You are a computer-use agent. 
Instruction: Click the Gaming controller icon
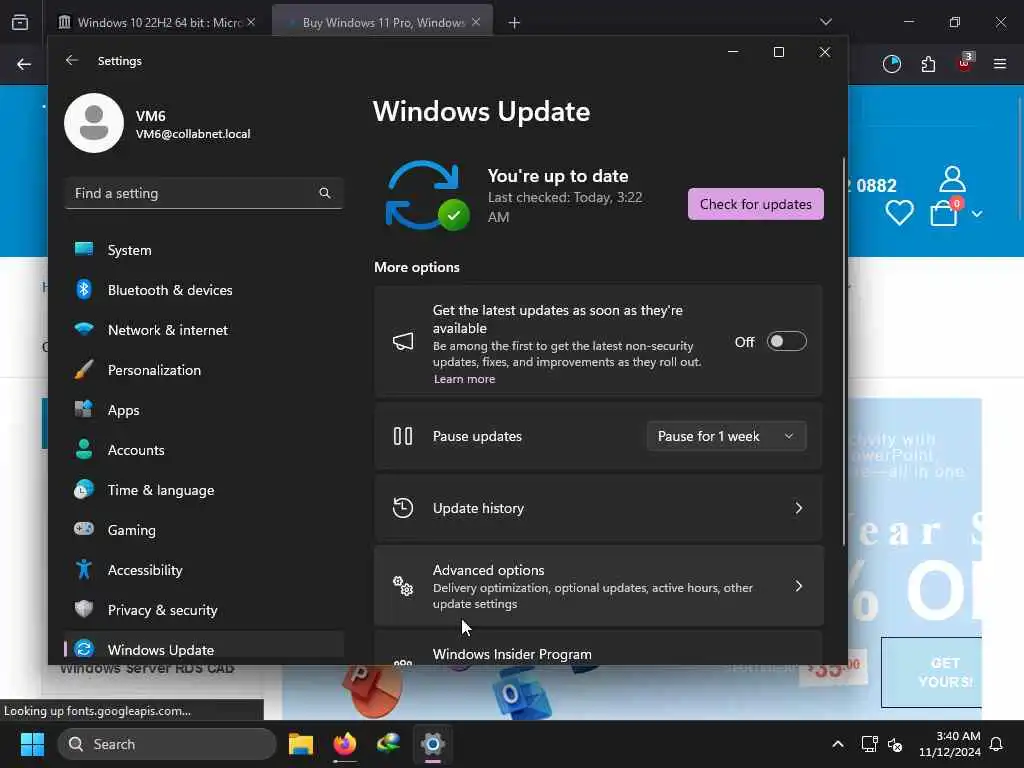click(84, 529)
